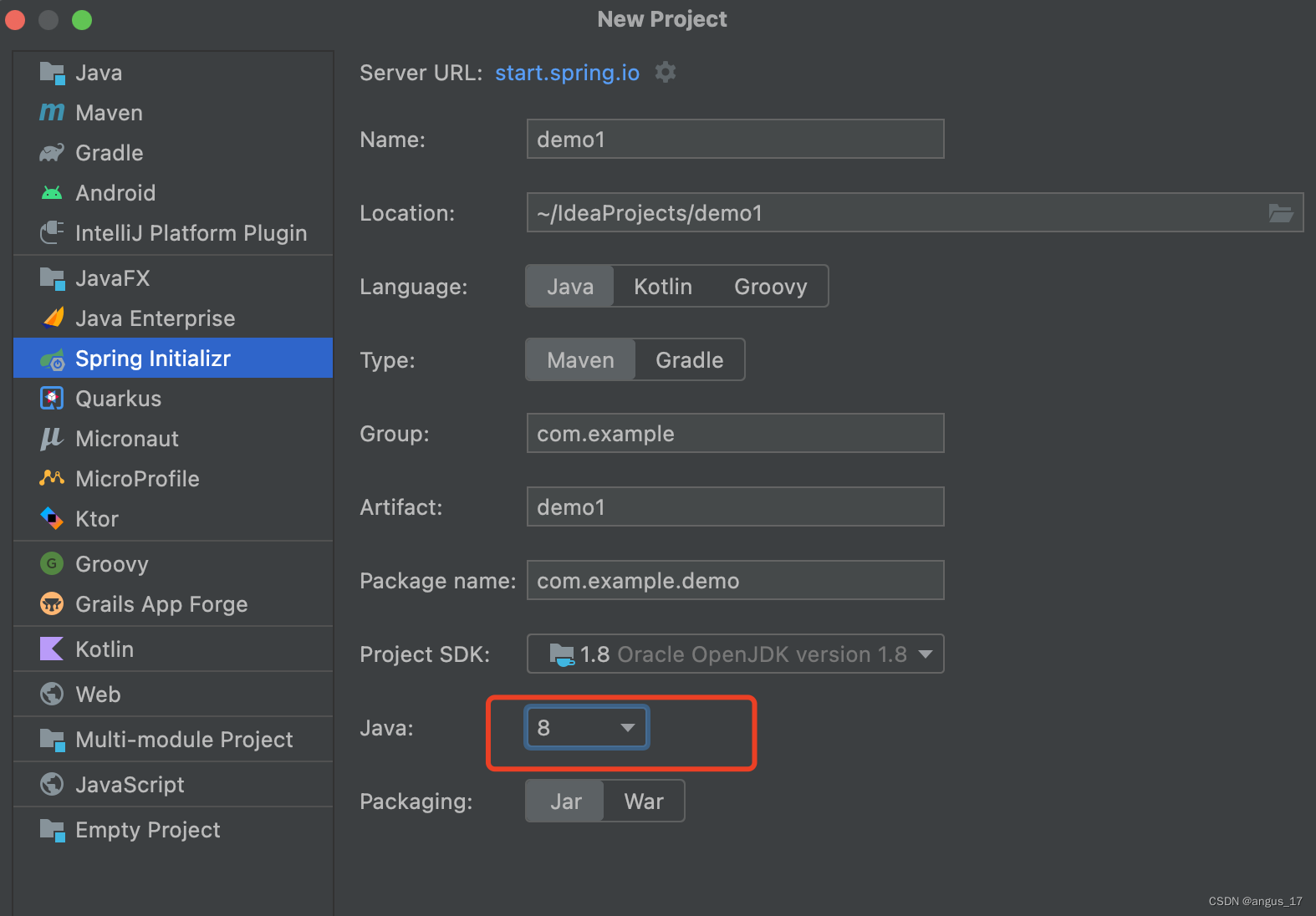Click the Multi-module Project folder icon
Screen dimensions: 1316x916
point(52,740)
